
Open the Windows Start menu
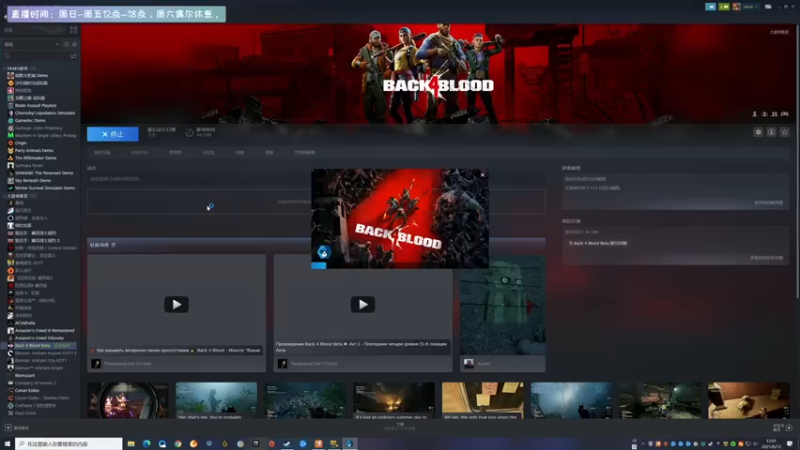(7, 444)
